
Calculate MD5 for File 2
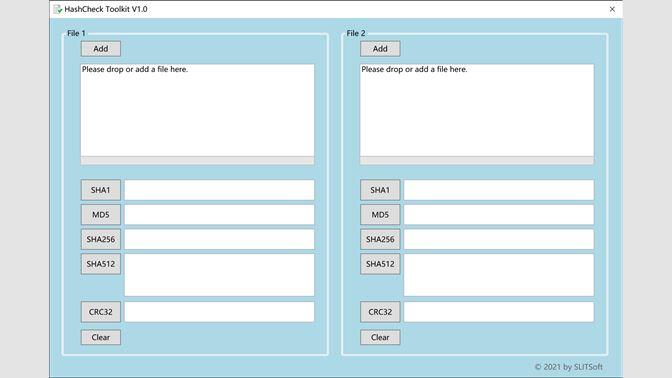pyautogui.click(x=380, y=215)
